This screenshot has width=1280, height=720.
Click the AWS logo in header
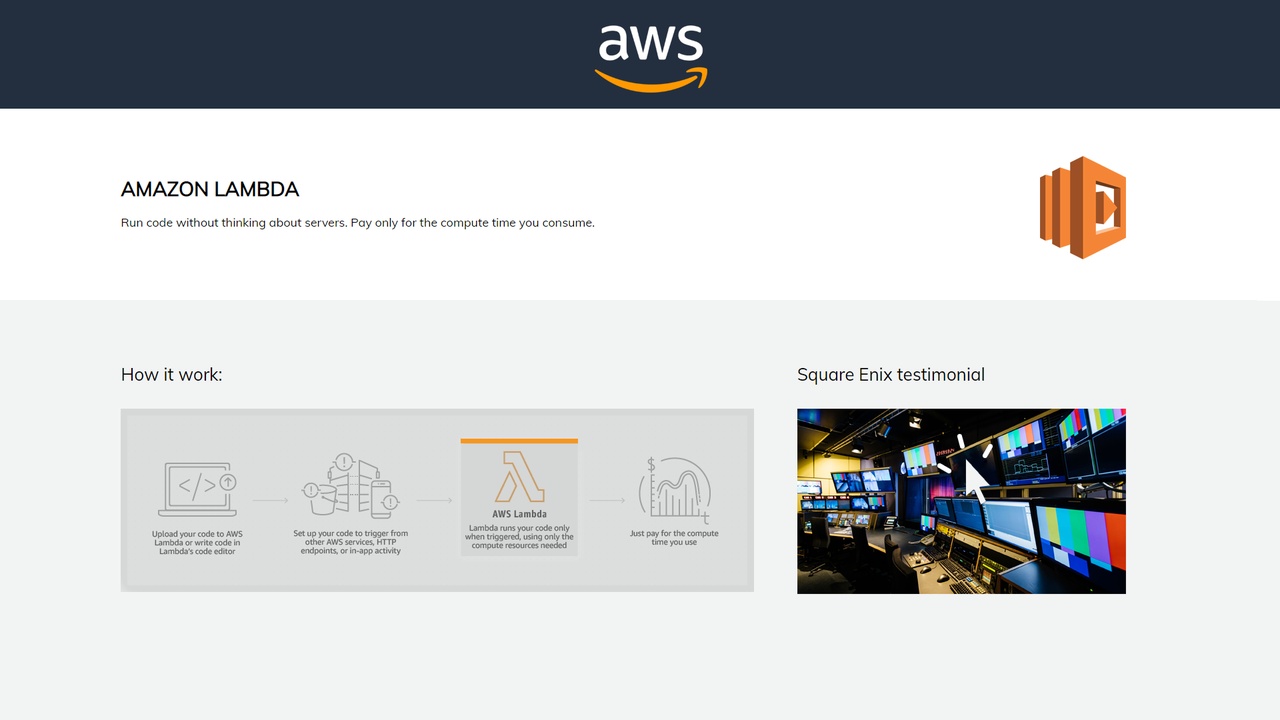tap(651, 58)
